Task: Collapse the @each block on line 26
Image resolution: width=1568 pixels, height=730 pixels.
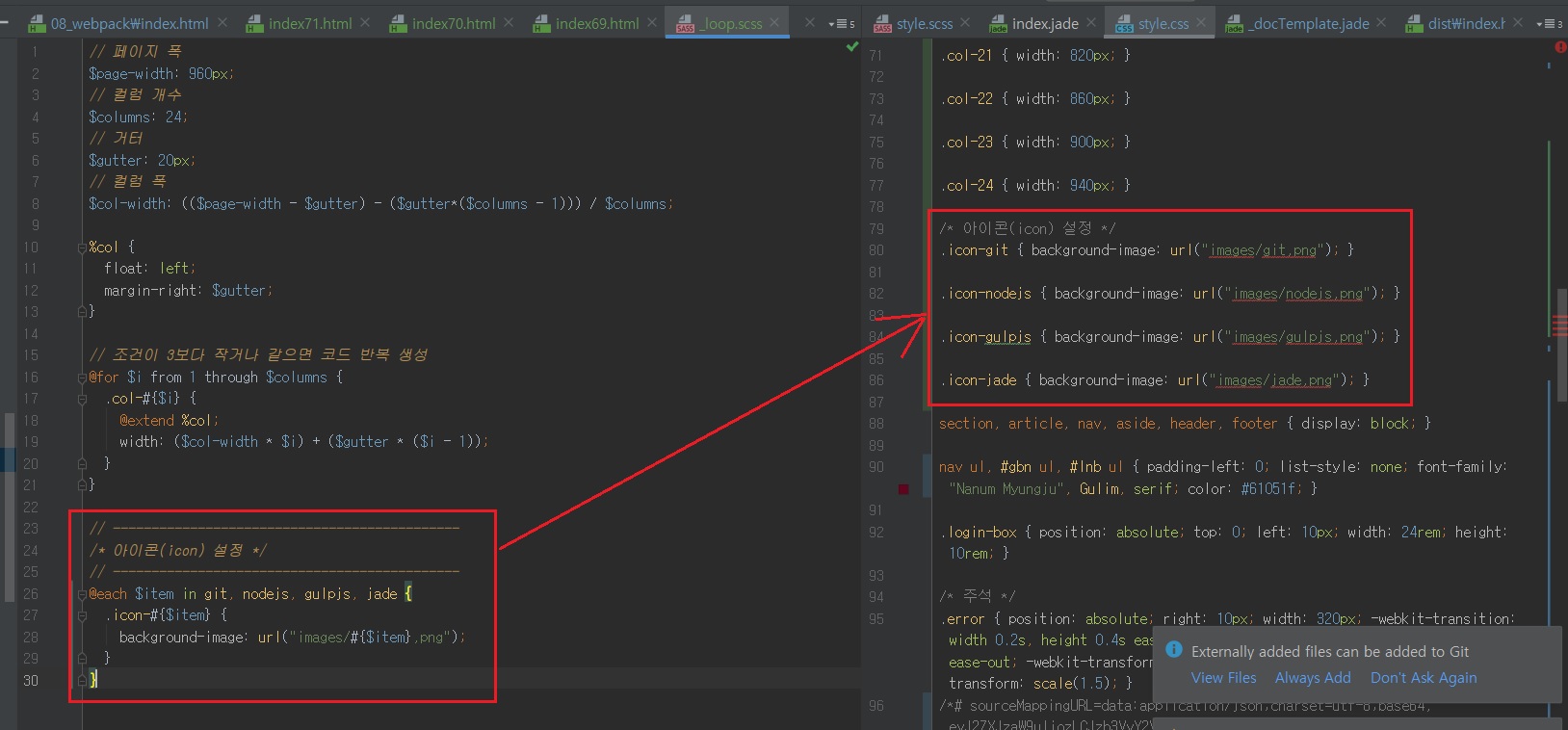Action: [82, 594]
